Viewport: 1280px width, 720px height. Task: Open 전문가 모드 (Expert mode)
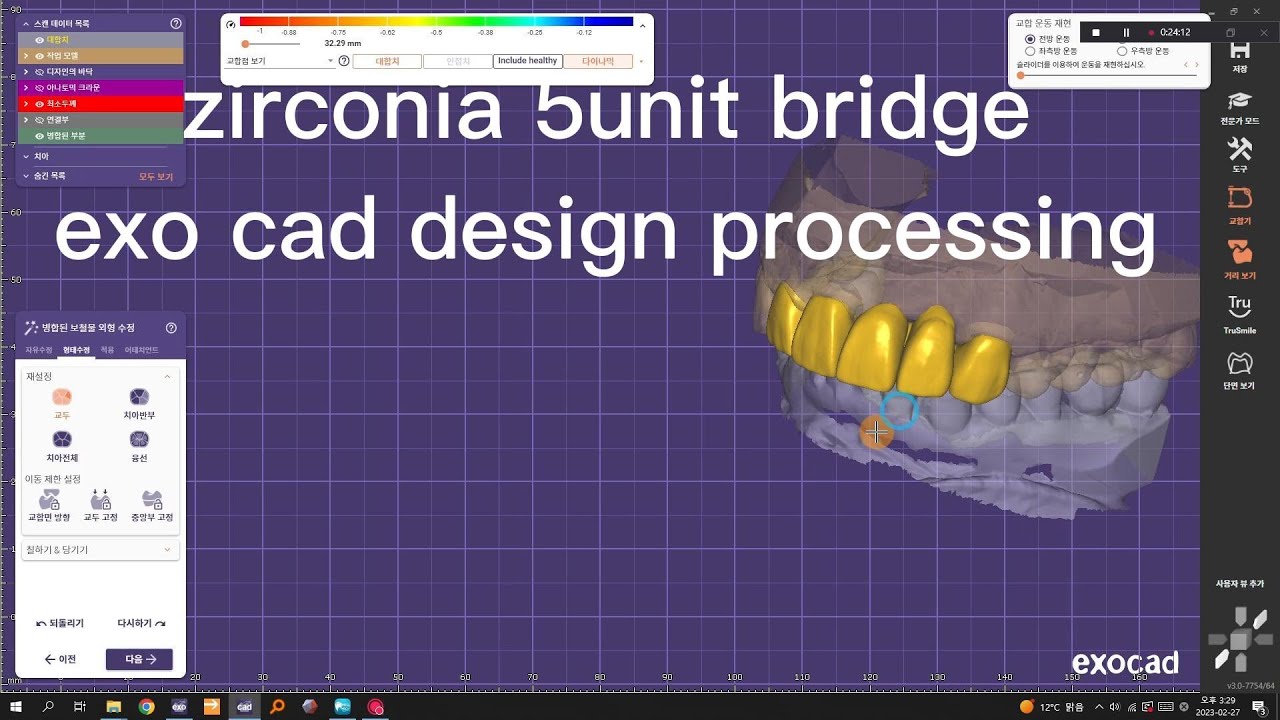[x=1240, y=106]
